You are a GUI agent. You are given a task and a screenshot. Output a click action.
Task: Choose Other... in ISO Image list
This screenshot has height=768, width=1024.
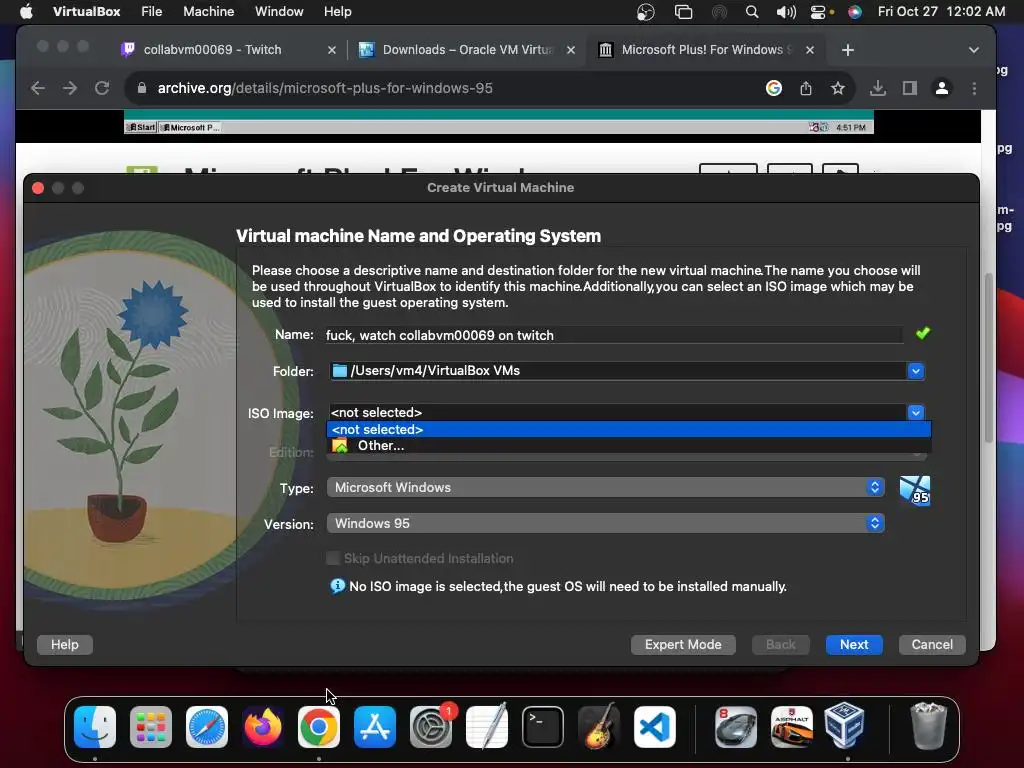click(628, 445)
